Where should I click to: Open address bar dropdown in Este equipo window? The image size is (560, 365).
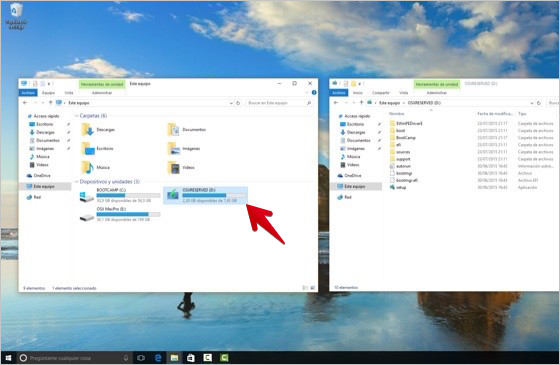(231, 103)
